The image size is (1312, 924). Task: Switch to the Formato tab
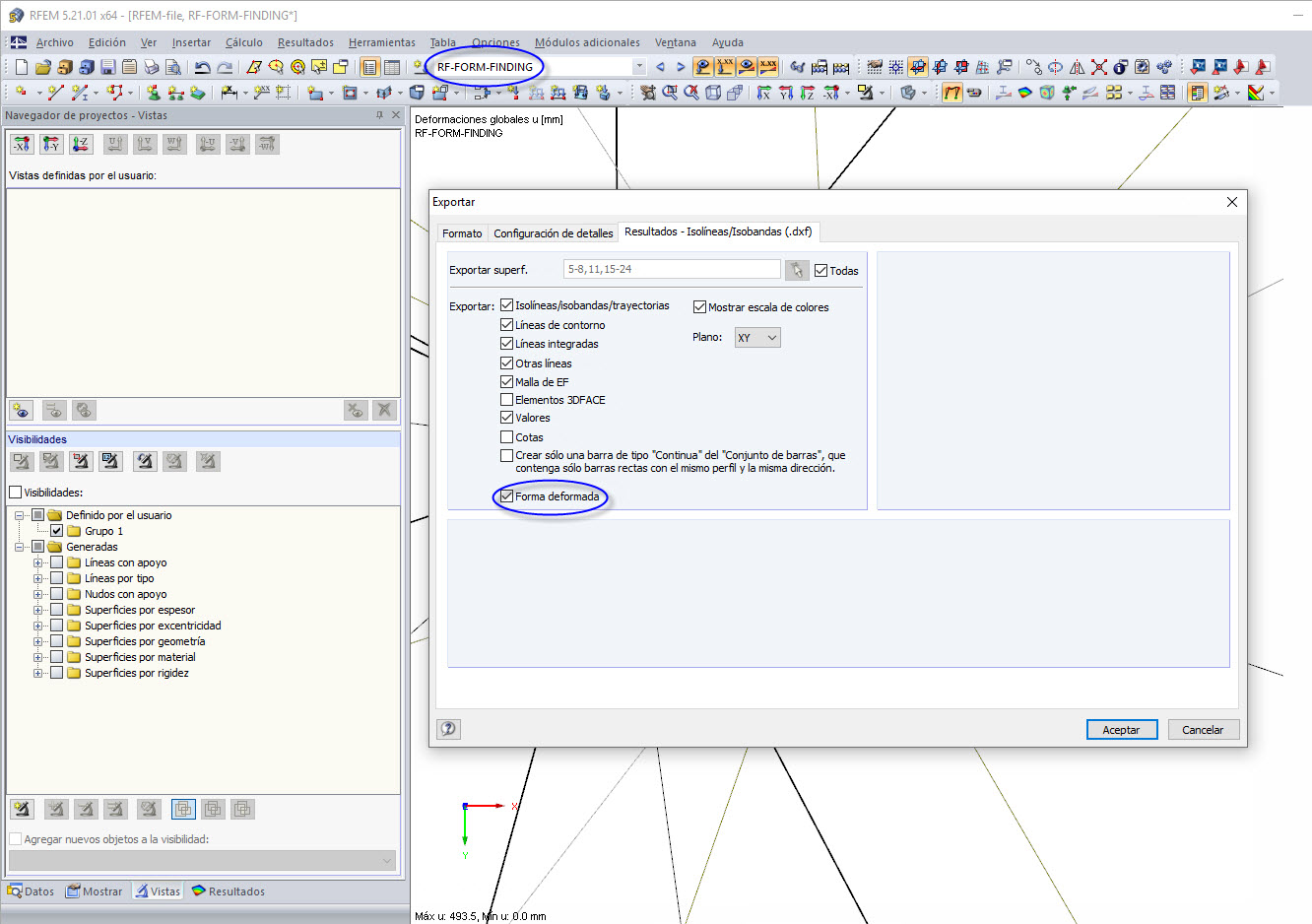coord(462,233)
